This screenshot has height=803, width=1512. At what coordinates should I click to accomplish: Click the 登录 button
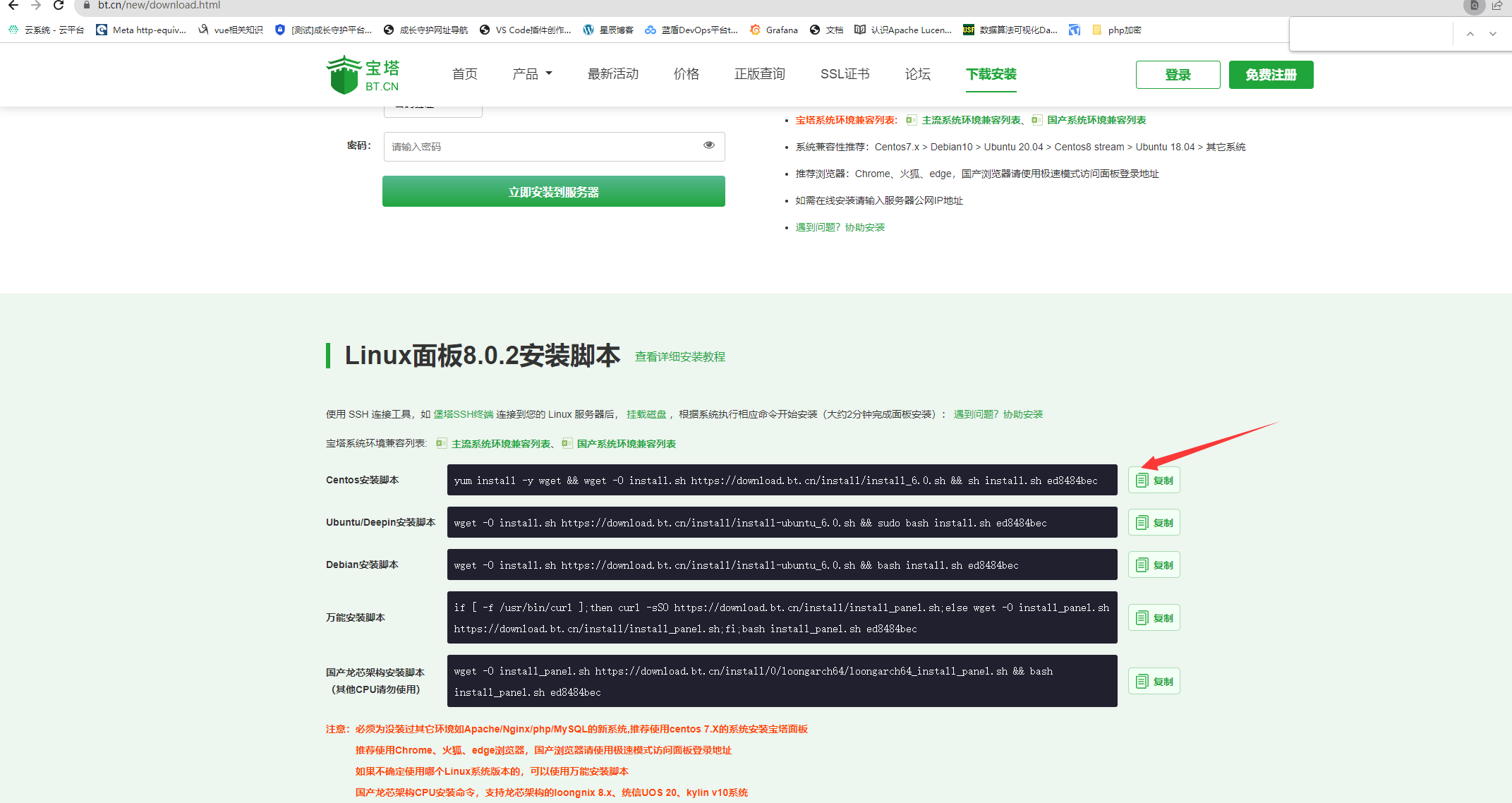tap(1178, 75)
